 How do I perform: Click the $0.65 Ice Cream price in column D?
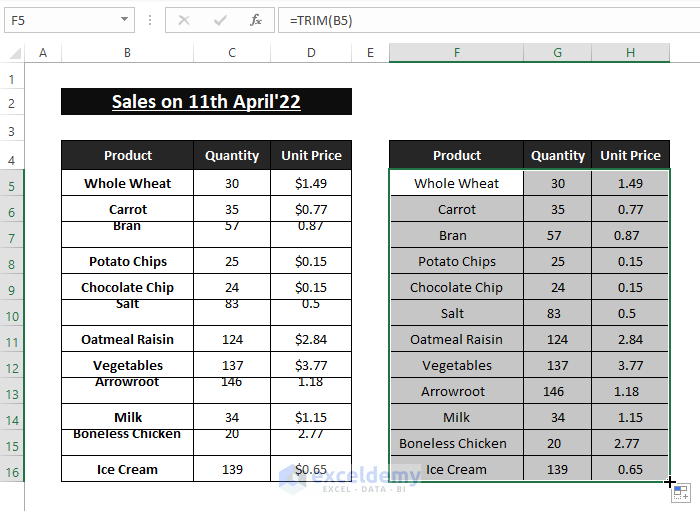pyautogui.click(x=311, y=469)
